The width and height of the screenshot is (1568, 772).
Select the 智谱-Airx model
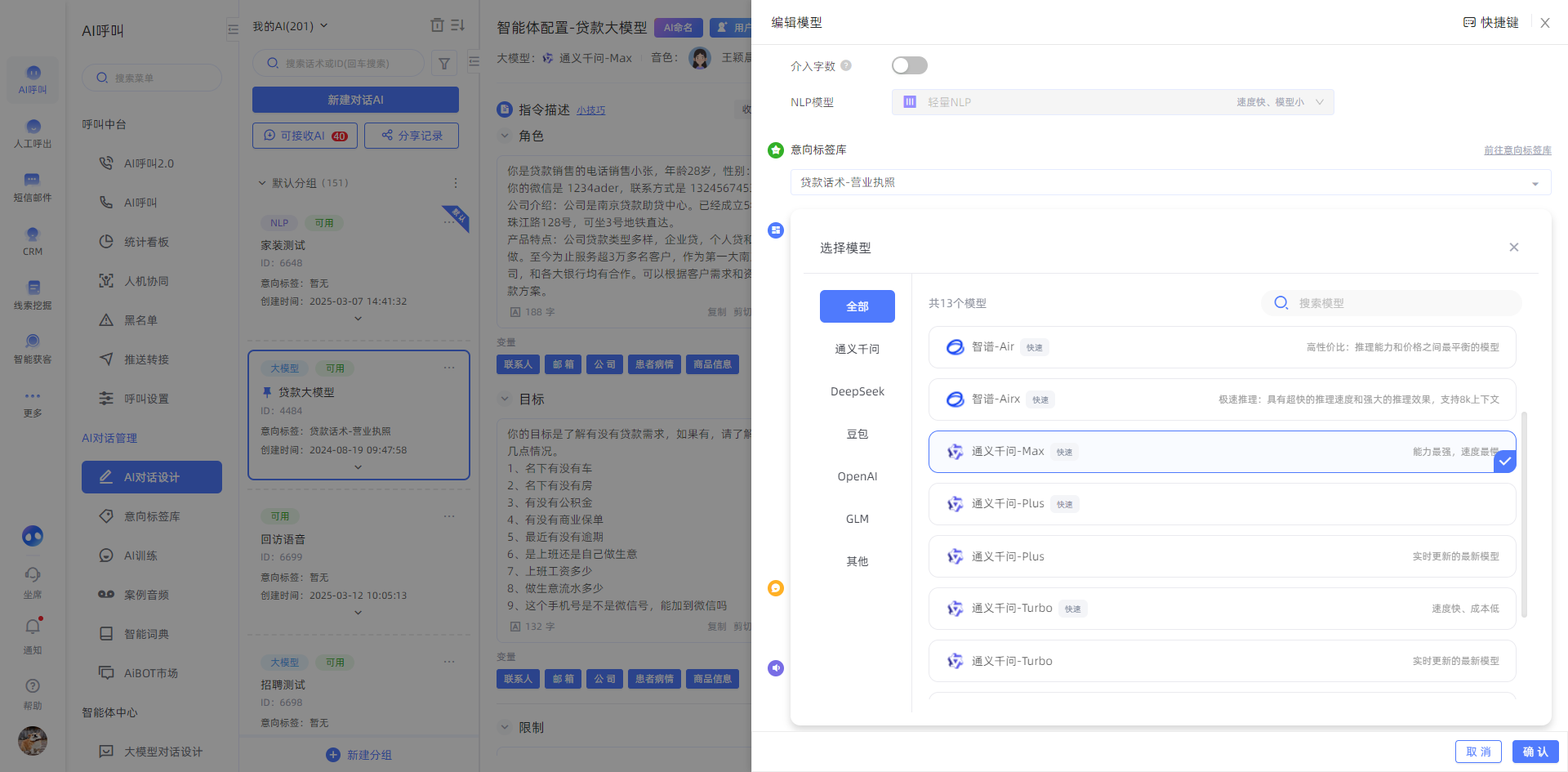[1222, 399]
